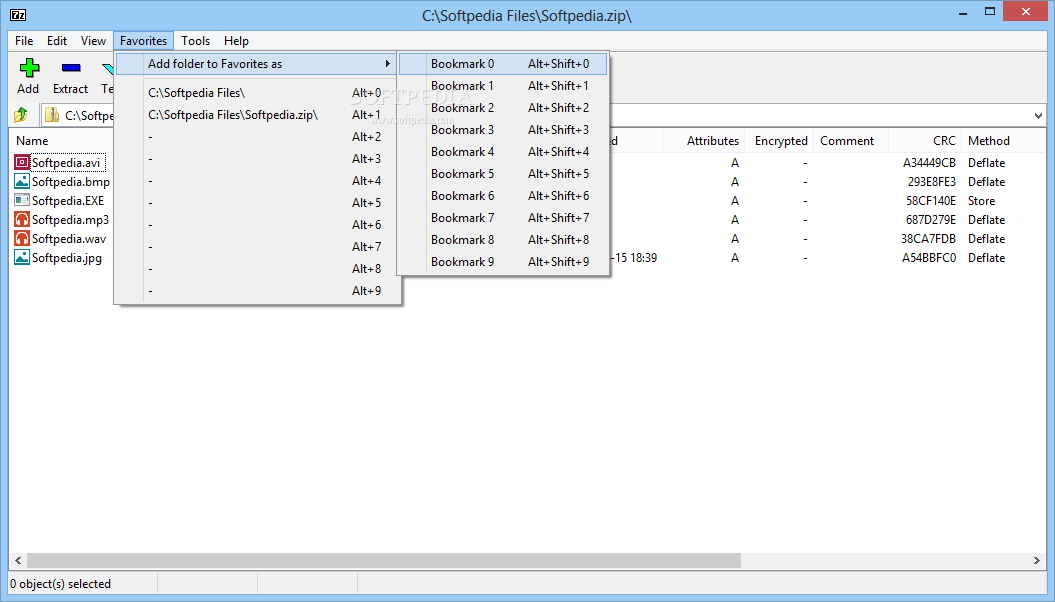Sort by the Encrypted column header
1055x602 pixels.
click(781, 141)
